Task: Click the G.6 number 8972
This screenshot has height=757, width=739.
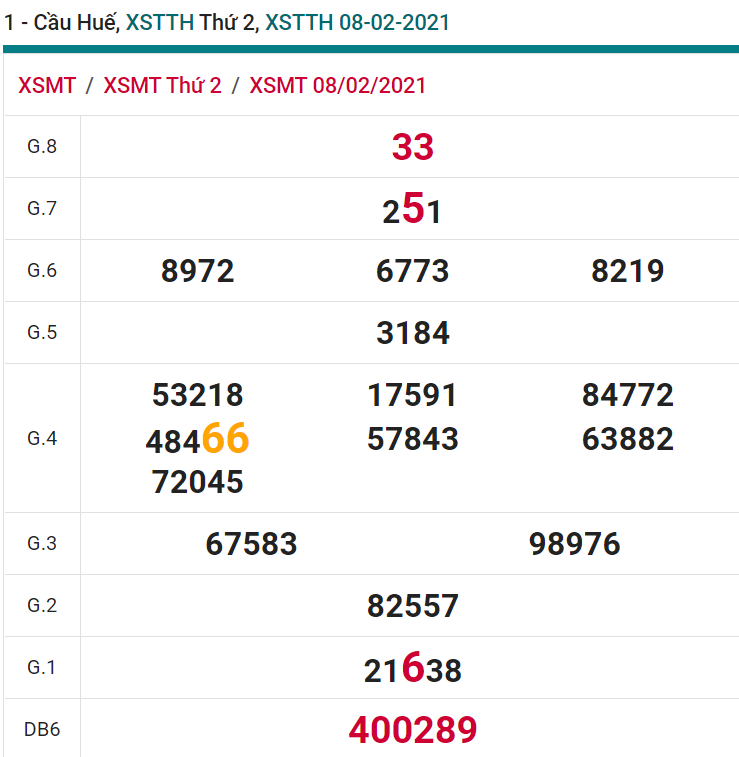Action: point(197,271)
